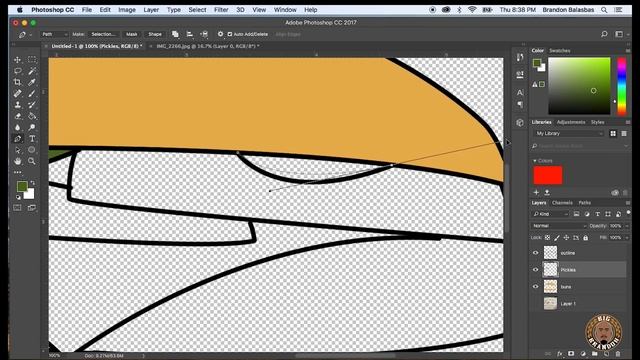Open the My Library dropdown

pyautogui.click(x=569, y=133)
